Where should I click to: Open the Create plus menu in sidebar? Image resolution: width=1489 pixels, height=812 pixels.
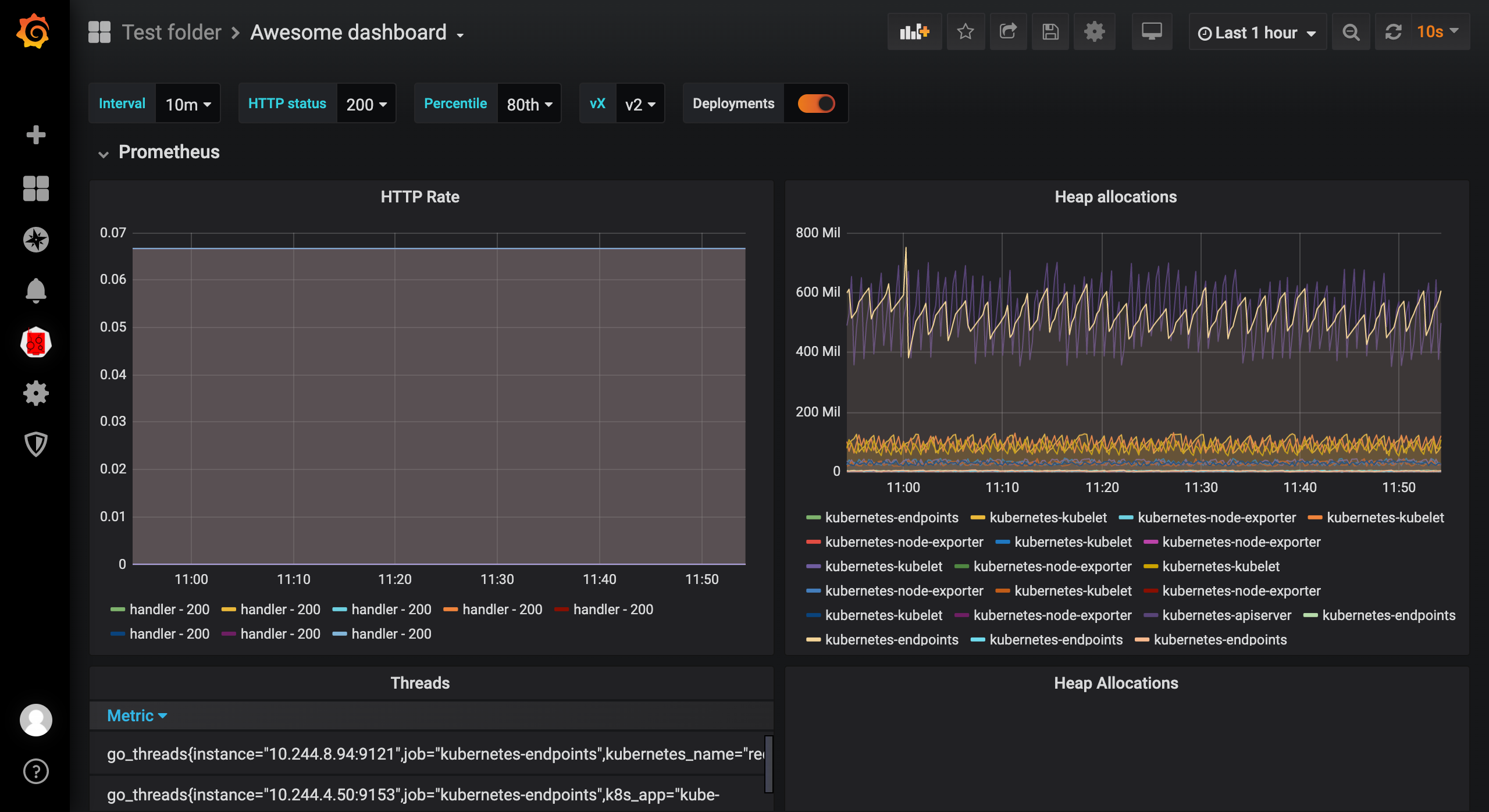(x=35, y=135)
